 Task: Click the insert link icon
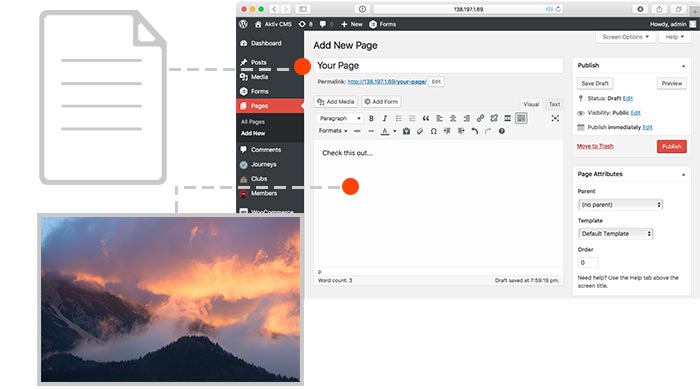480,118
